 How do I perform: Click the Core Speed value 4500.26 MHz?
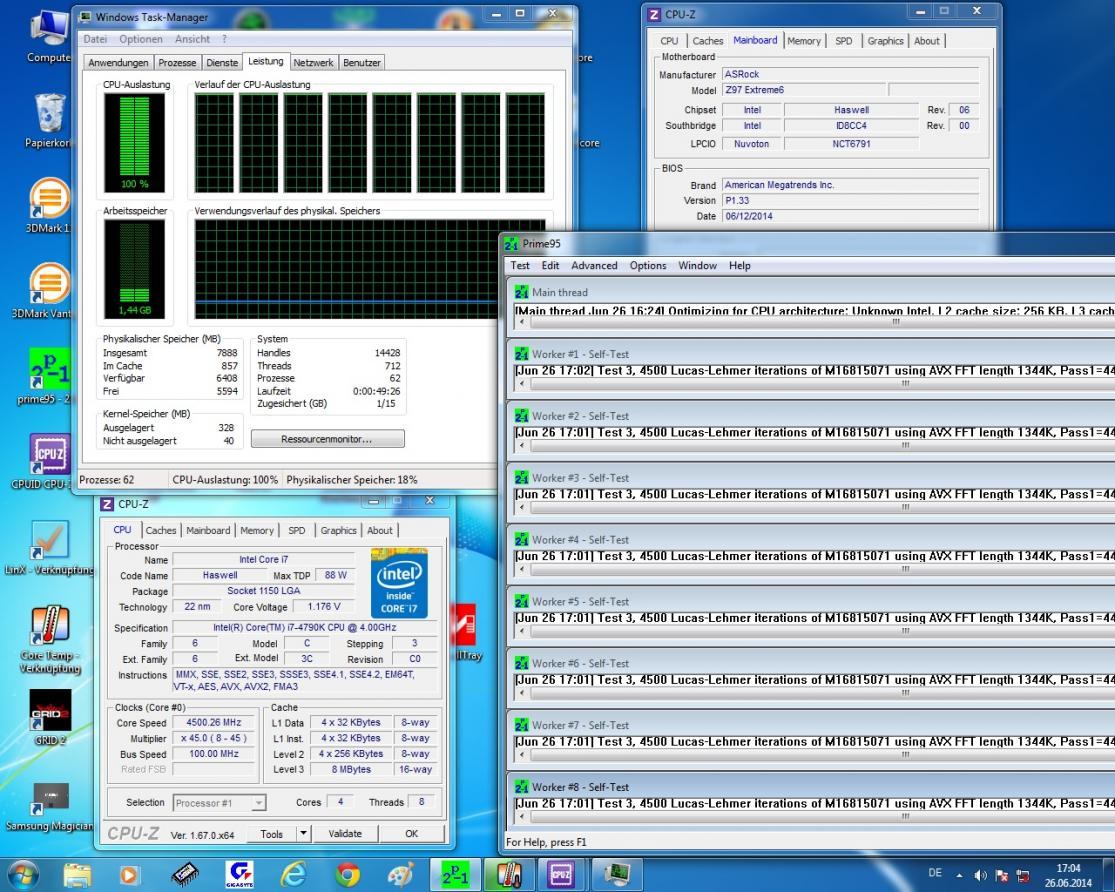pos(213,722)
